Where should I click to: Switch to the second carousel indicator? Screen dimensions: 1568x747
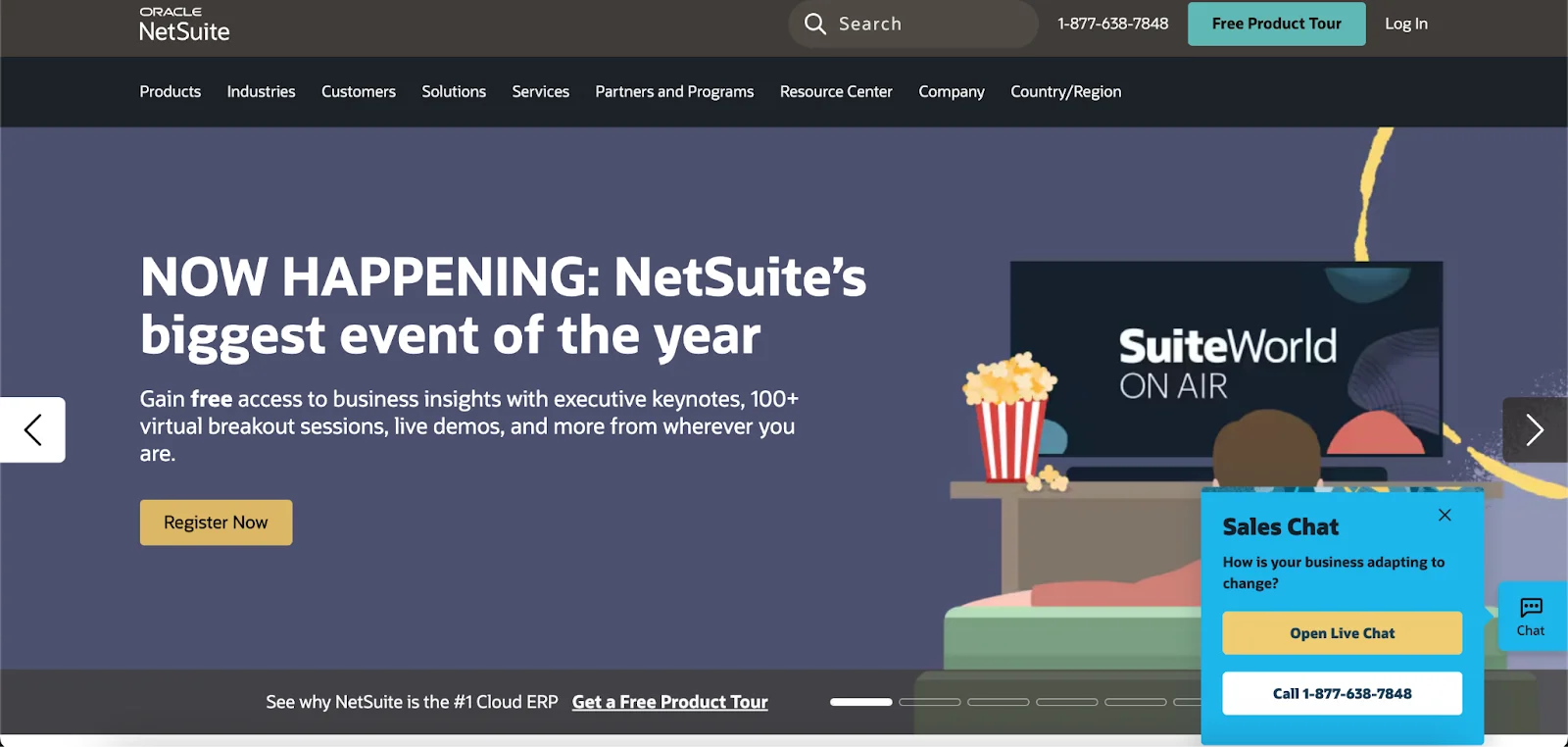pos(929,702)
